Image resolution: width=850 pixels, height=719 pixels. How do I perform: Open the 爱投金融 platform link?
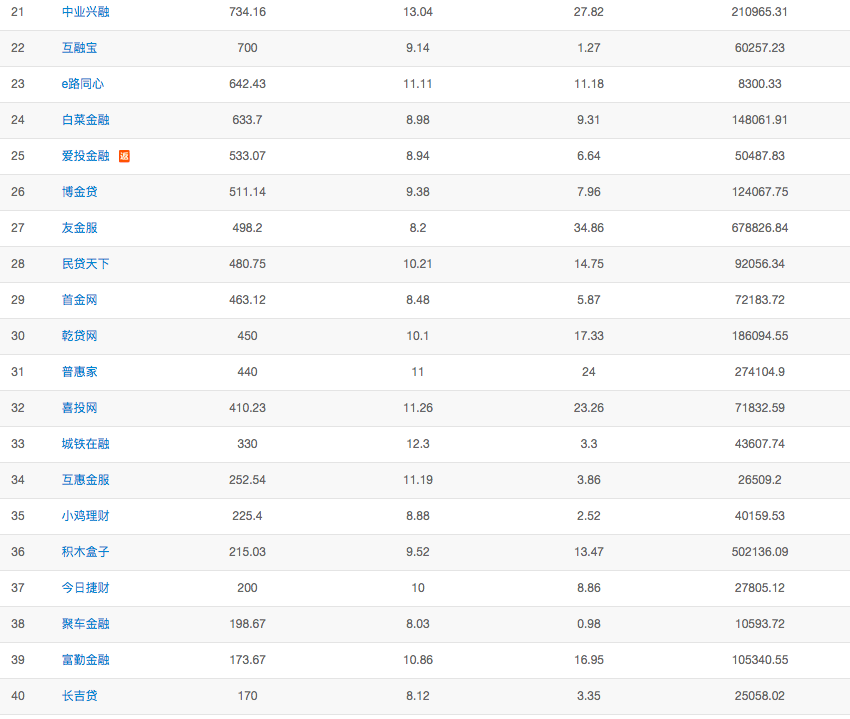pos(86,156)
